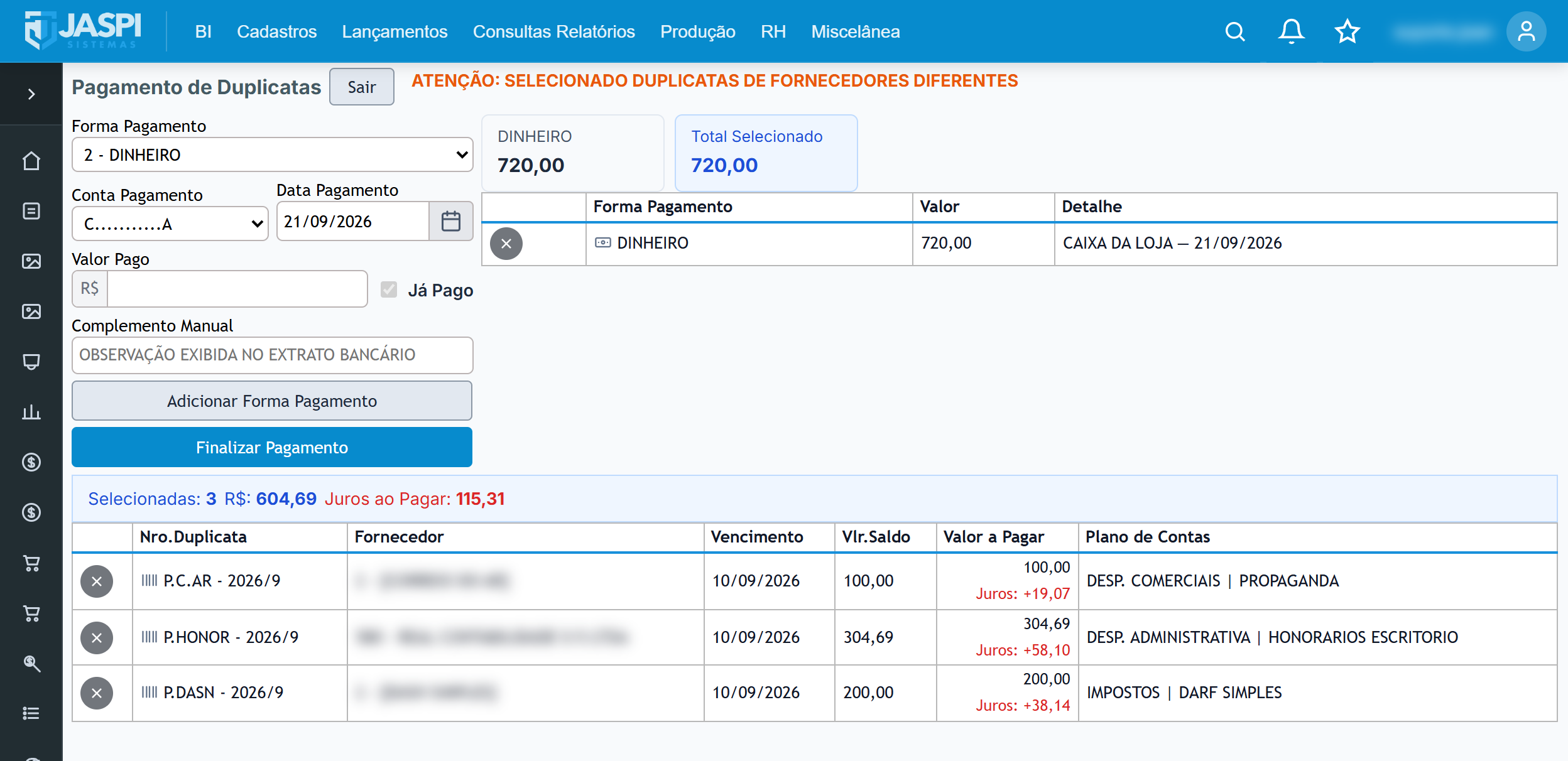Image resolution: width=1568 pixels, height=761 pixels.
Task: Open the second dollar coin sidebar icon
Action: tap(31, 512)
